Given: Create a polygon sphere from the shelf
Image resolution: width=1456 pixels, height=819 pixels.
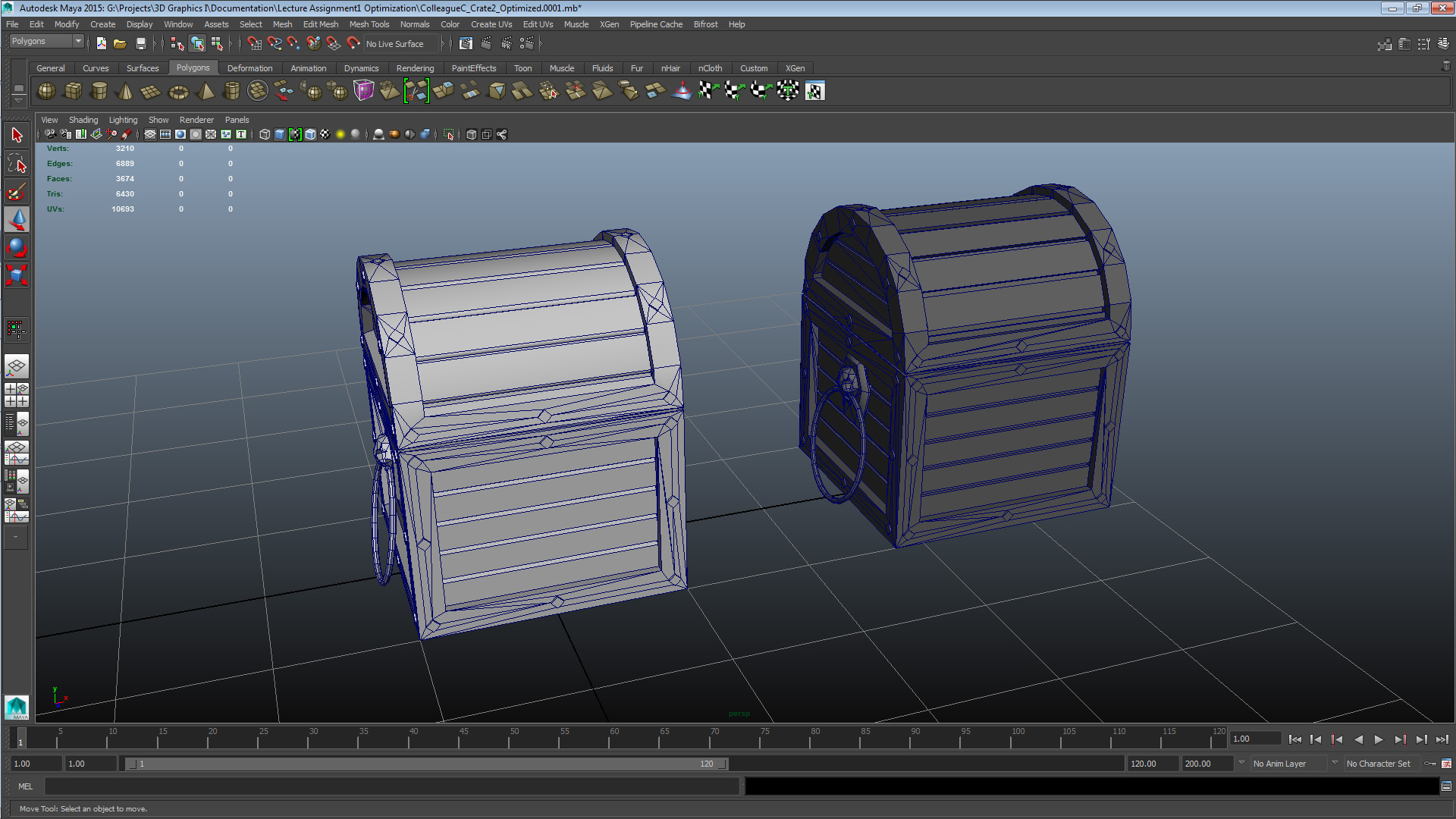Looking at the screenshot, I should click(46, 91).
